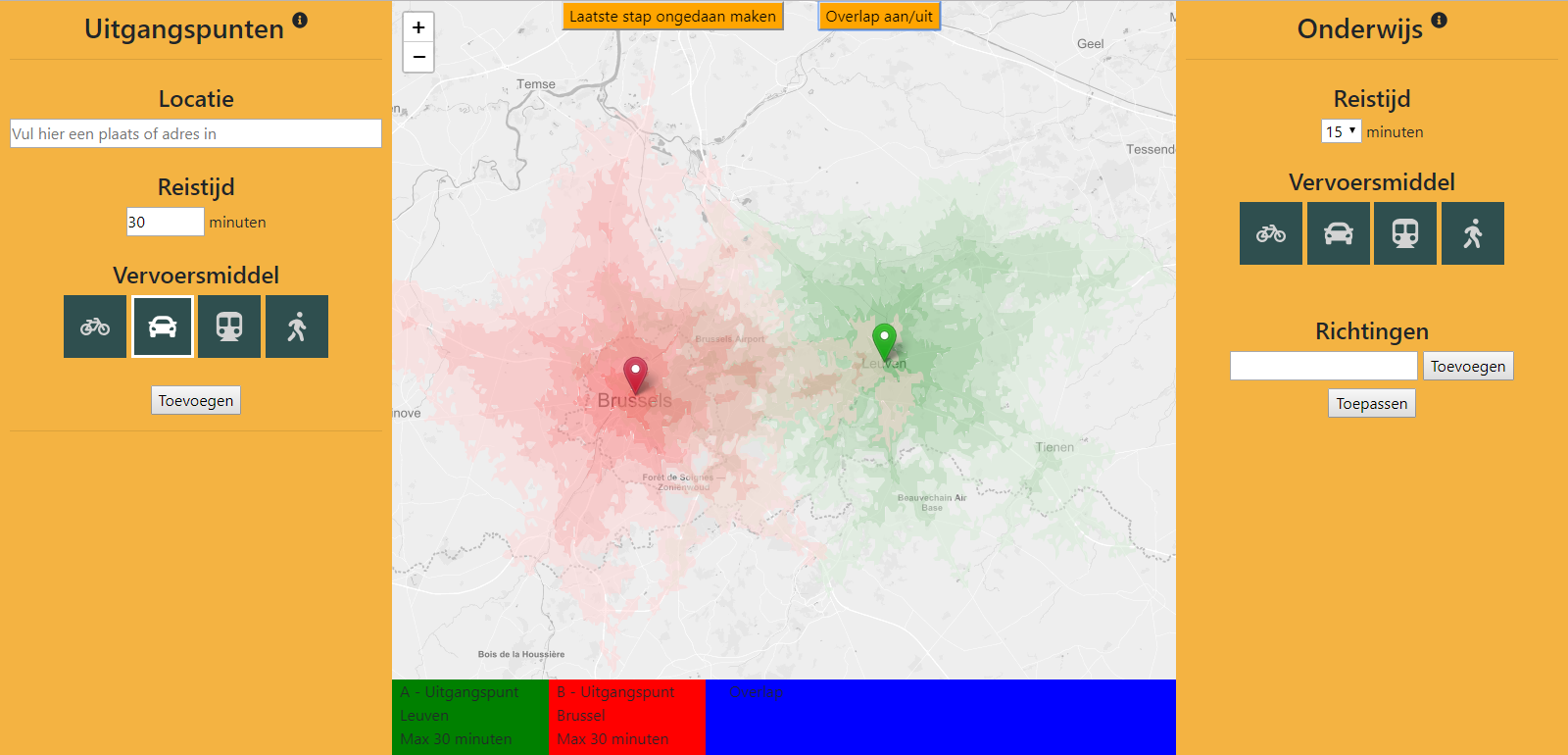Screen dimensions: 1568x755
Task: Select bicycle transport under Onderwijs
Action: tap(1271, 233)
